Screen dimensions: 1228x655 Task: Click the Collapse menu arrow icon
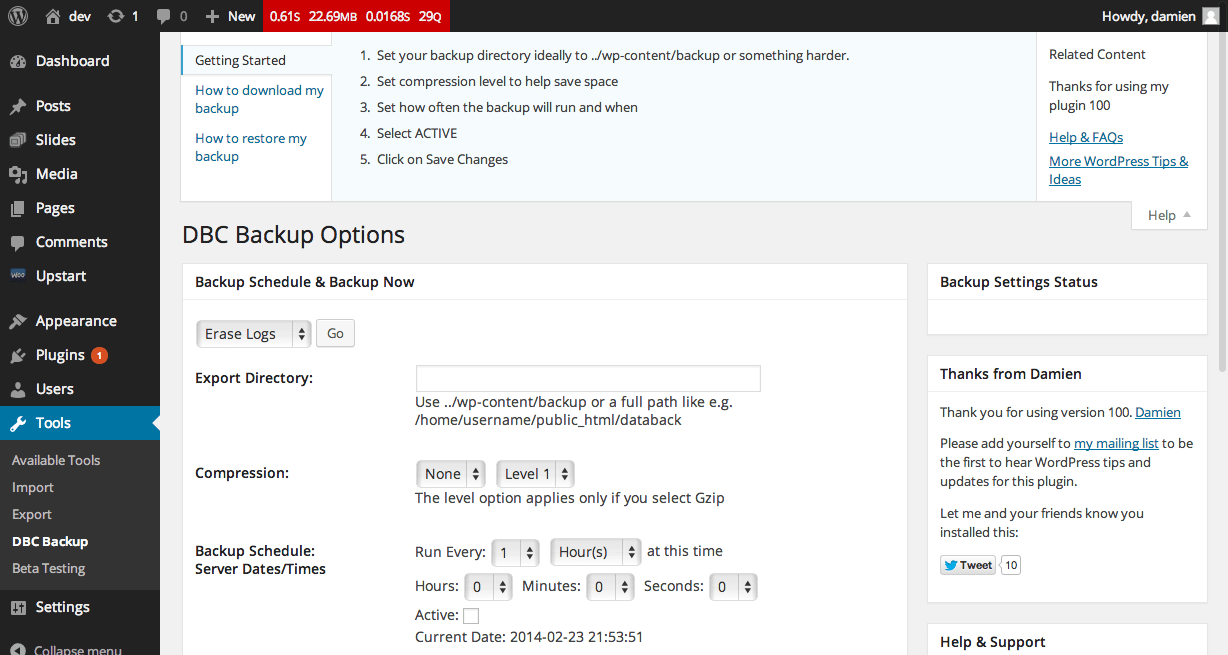(x=18, y=649)
